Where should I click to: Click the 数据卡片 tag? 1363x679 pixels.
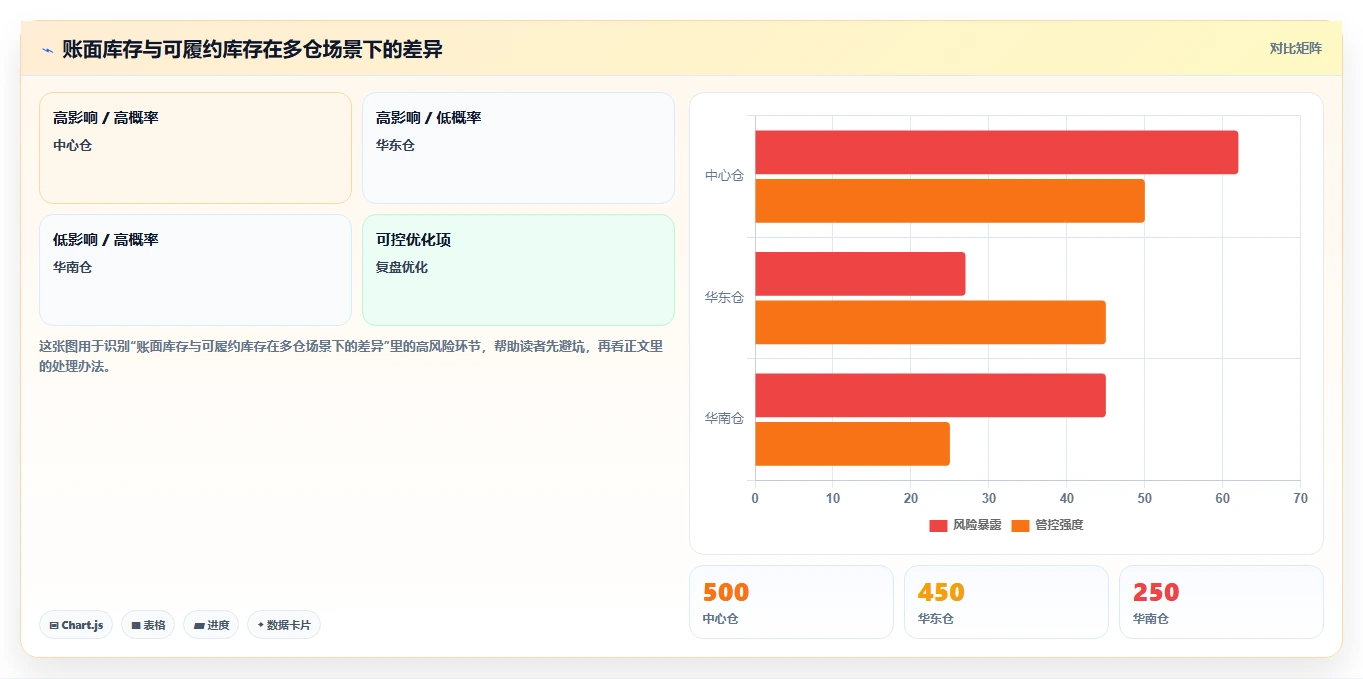(284, 625)
